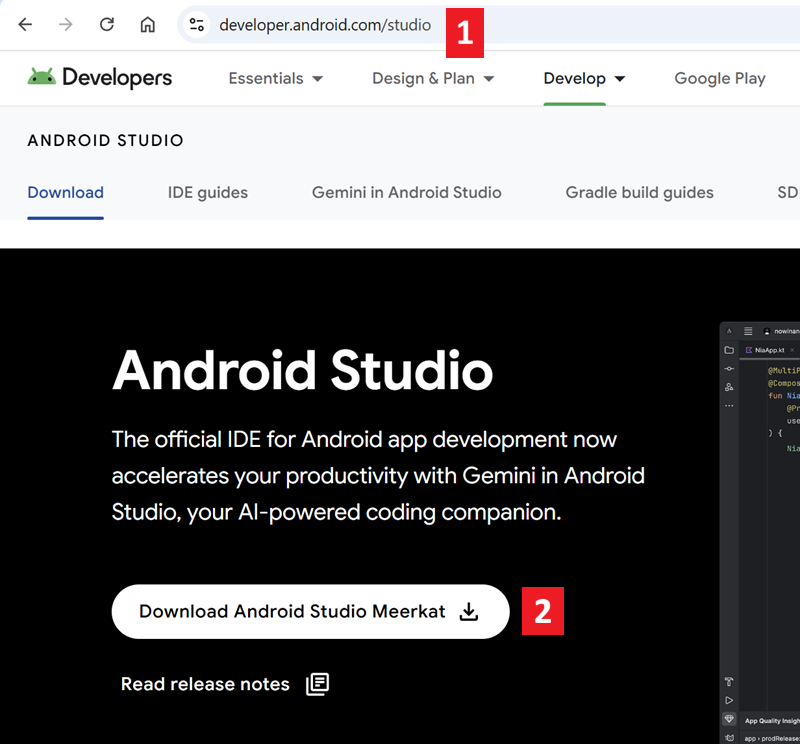The width and height of the screenshot is (800, 744).
Task: Click the 'Android Studio' hero title
Action: 303,370
